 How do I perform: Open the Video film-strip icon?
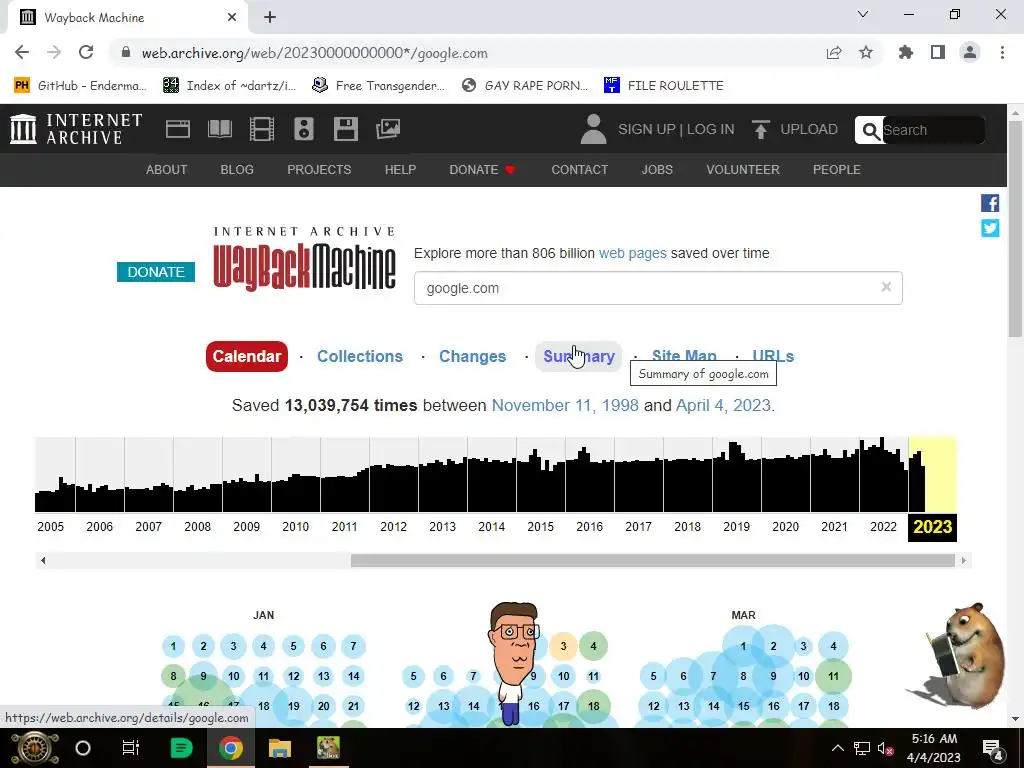(x=262, y=129)
